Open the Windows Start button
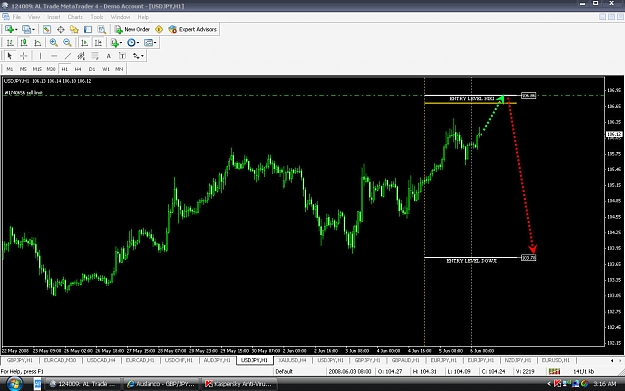Viewport: 625px width, 391px height. 14,384
